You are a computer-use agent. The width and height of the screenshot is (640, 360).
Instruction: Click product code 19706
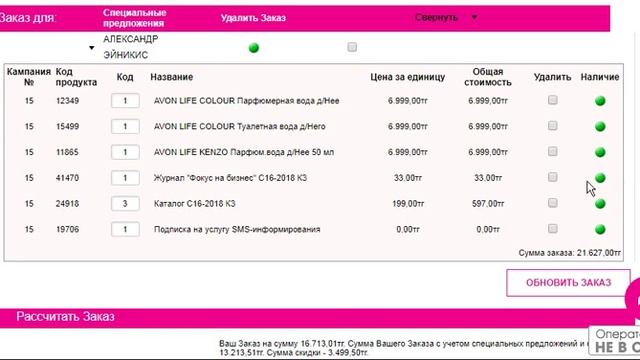click(x=67, y=229)
